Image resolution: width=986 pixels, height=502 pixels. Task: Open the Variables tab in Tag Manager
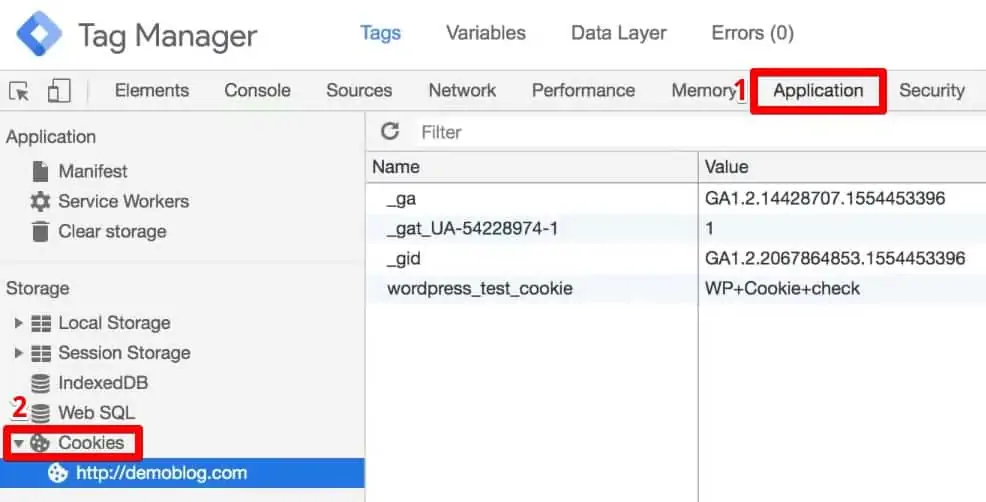point(486,33)
